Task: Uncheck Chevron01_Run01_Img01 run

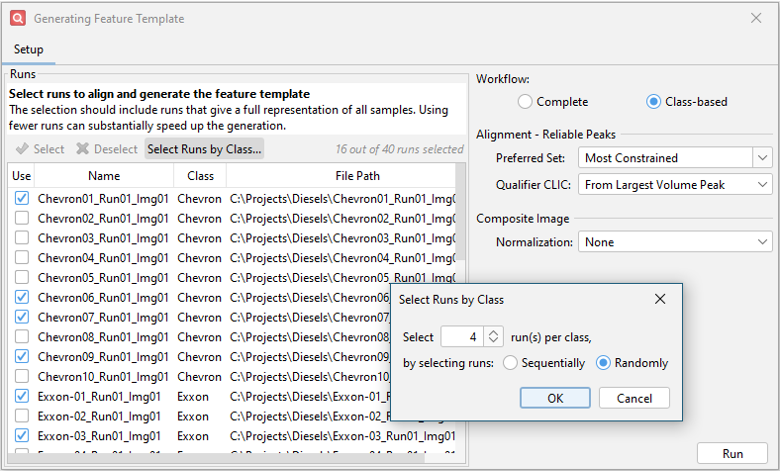Action: coord(21,198)
